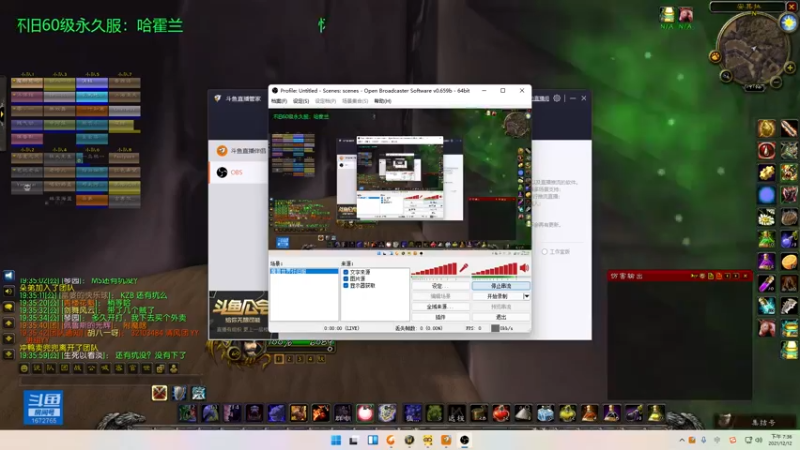The height and width of the screenshot is (450, 800).
Task: Click the 退出 exit button in OBS
Action: [501, 317]
